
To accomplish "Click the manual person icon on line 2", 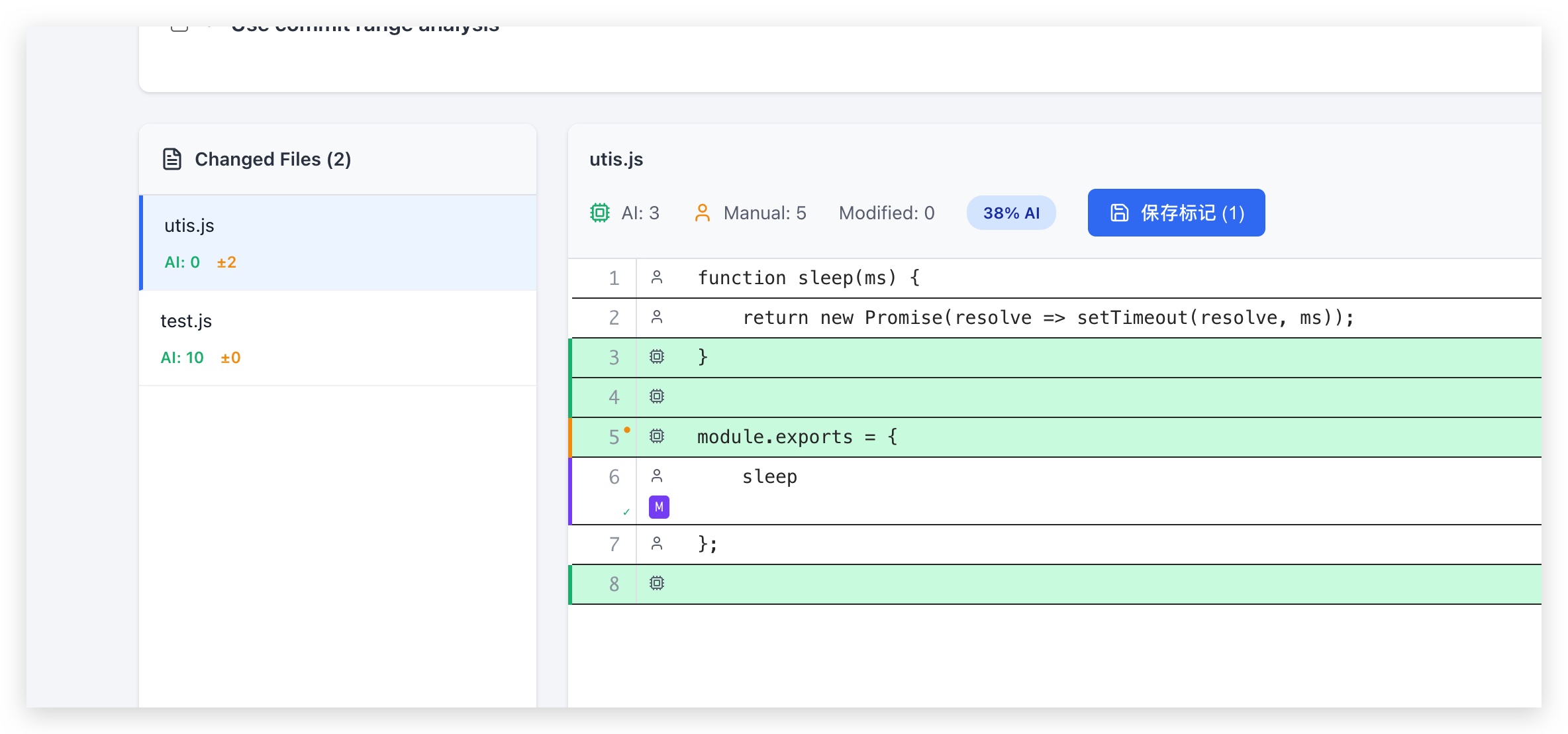I will pyautogui.click(x=656, y=317).
